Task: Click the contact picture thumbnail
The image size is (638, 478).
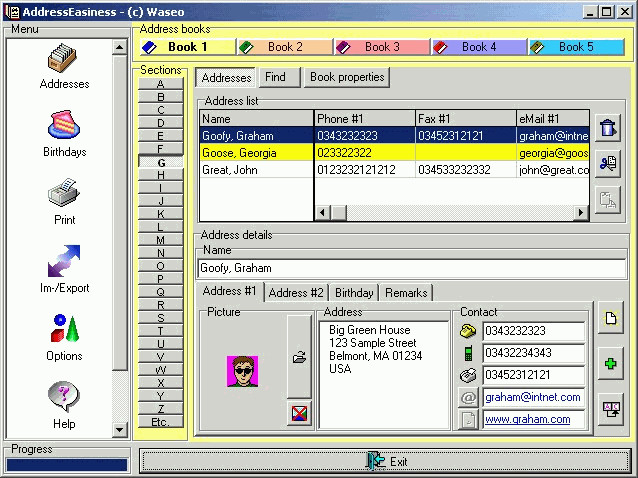Action: click(243, 371)
